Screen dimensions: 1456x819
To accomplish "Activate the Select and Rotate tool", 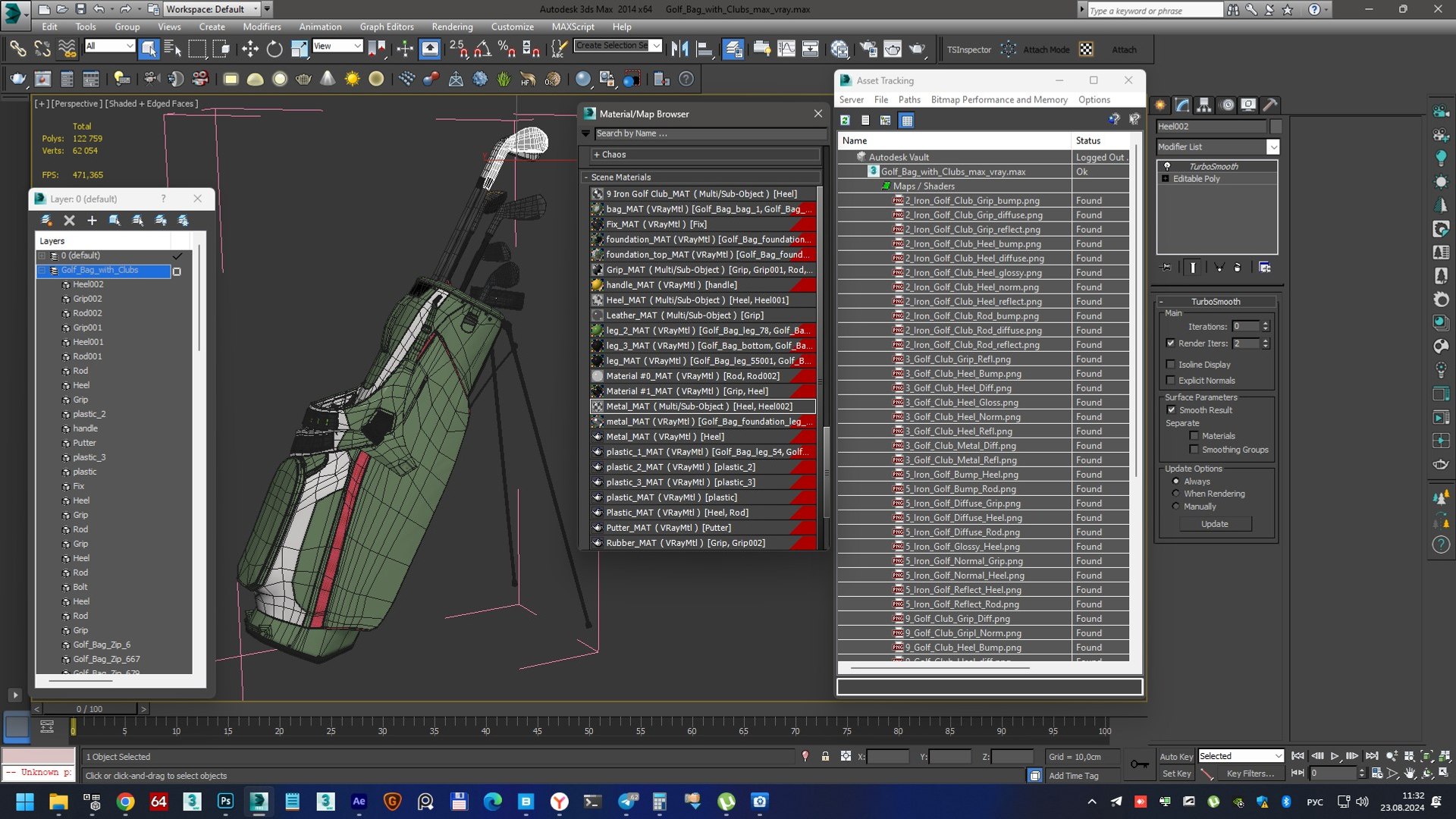I will 274,49.
